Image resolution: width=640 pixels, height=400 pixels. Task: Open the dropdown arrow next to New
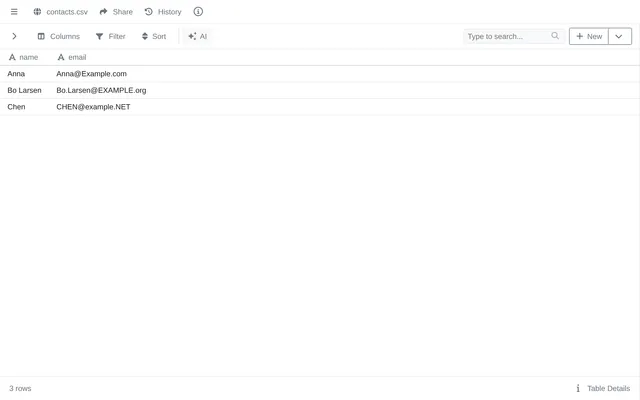point(619,36)
